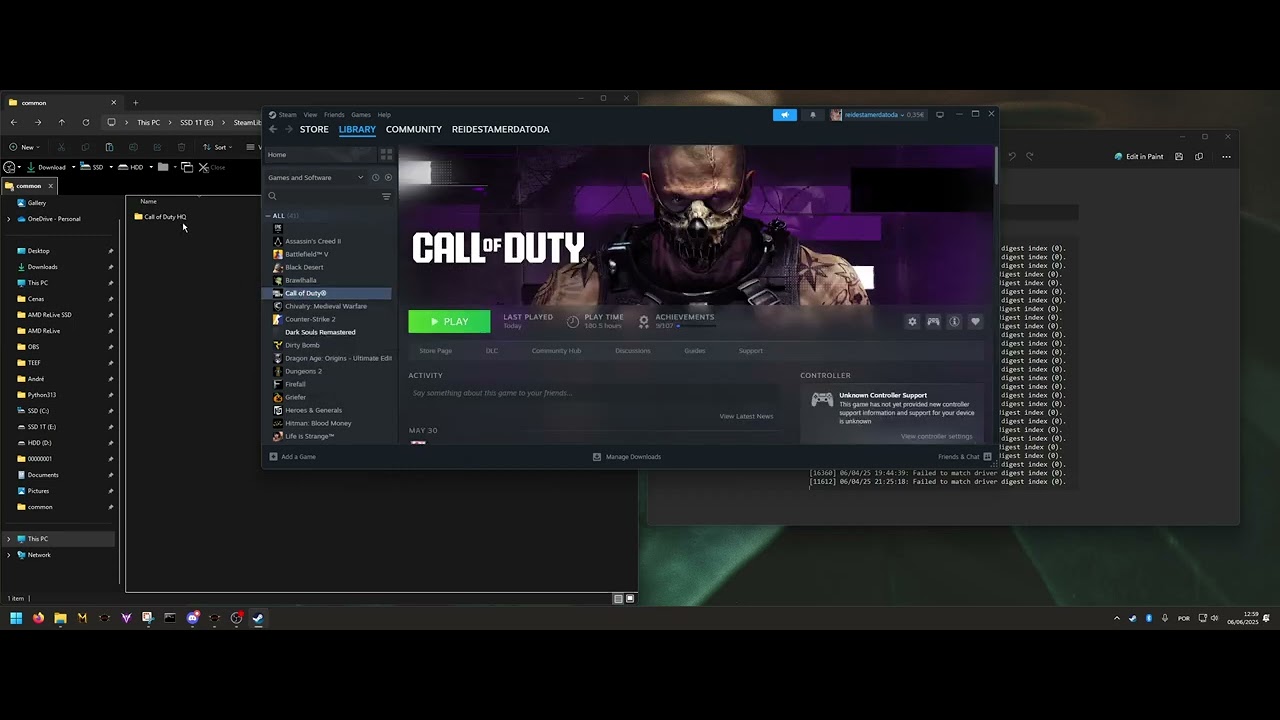
Task: Click View Latest News
Action: point(746,416)
